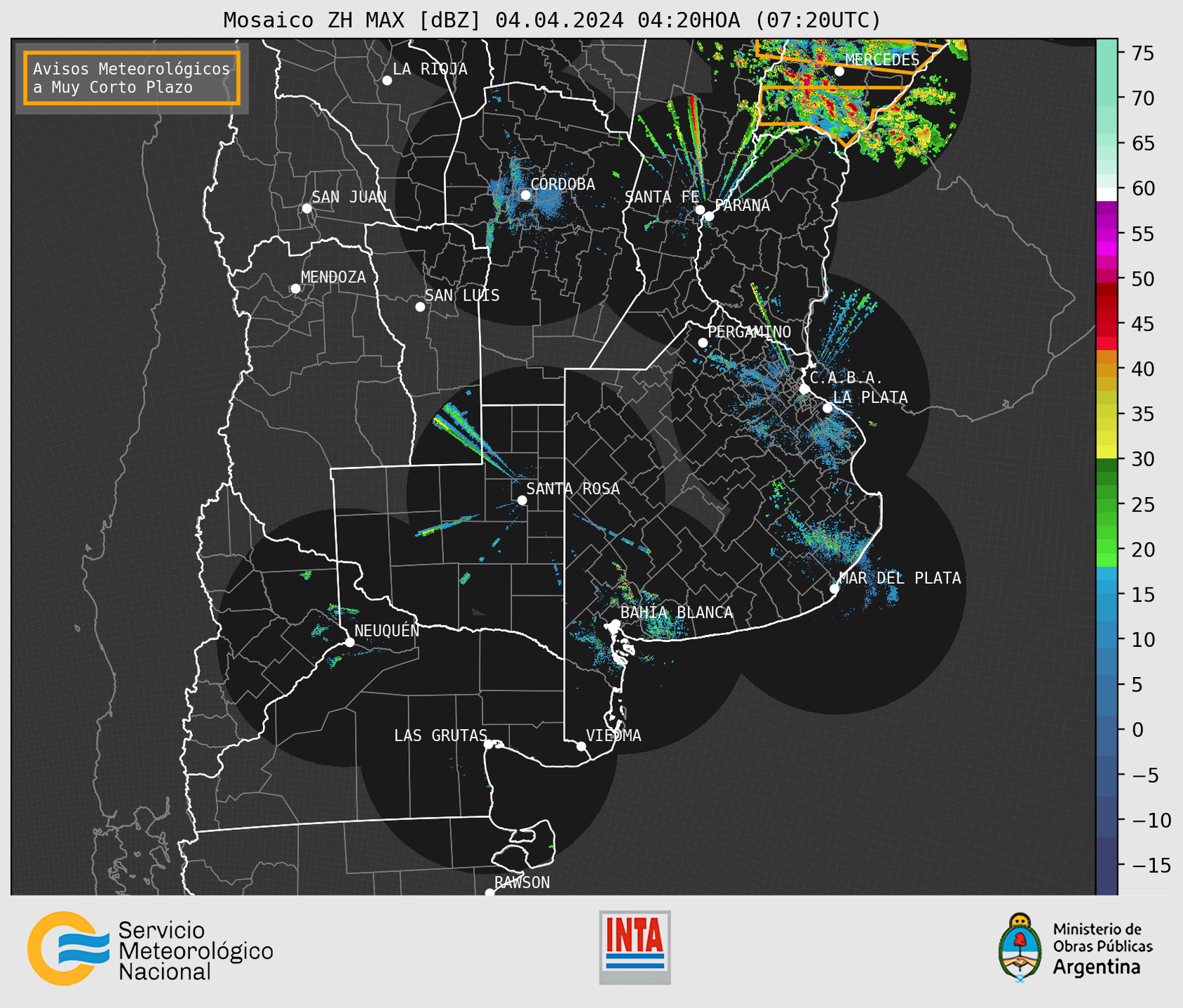
Task: Click the LAS GRUTAS city marker dot
Action: [x=489, y=744]
